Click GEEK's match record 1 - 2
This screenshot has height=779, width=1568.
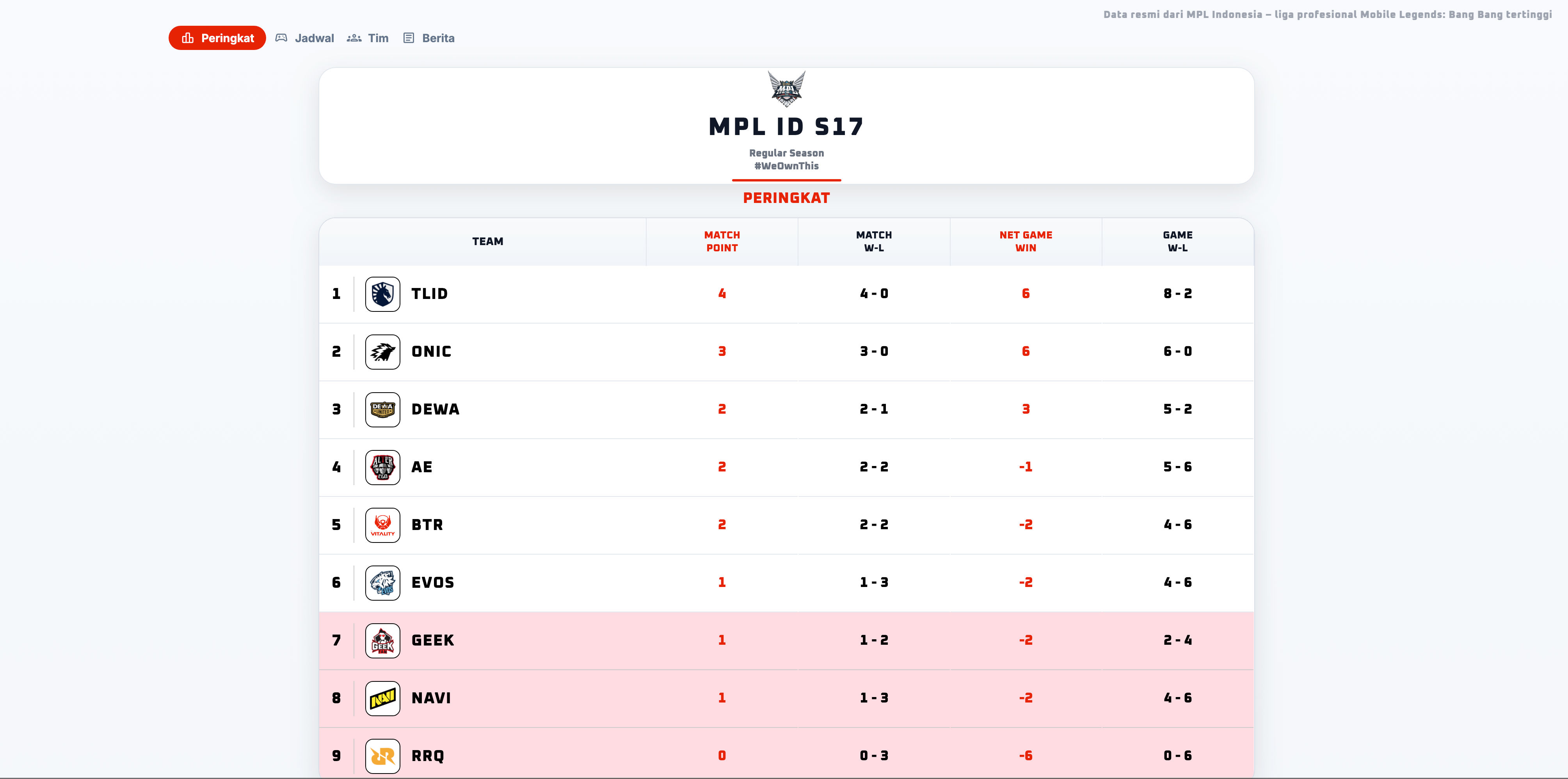874,641
